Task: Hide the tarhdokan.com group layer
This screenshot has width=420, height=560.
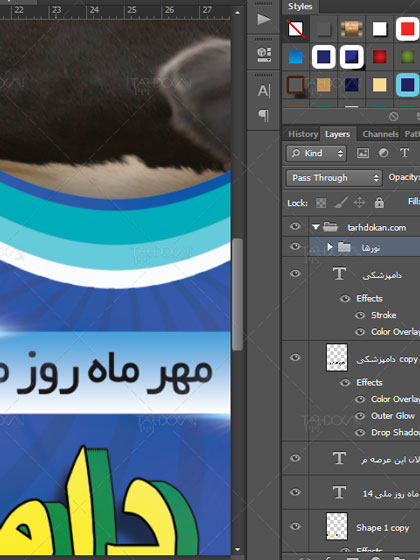Action: (x=295, y=226)
